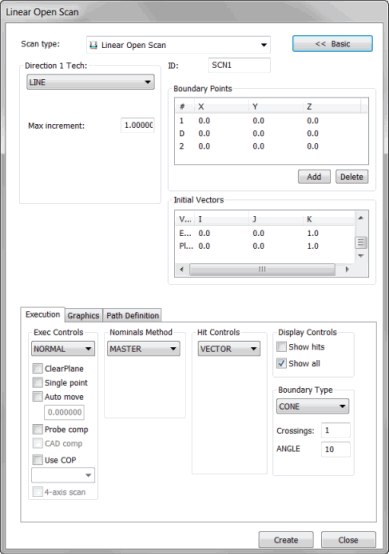Click the Add boundary point button
389x554 pixels.
(x=314, y=177)
